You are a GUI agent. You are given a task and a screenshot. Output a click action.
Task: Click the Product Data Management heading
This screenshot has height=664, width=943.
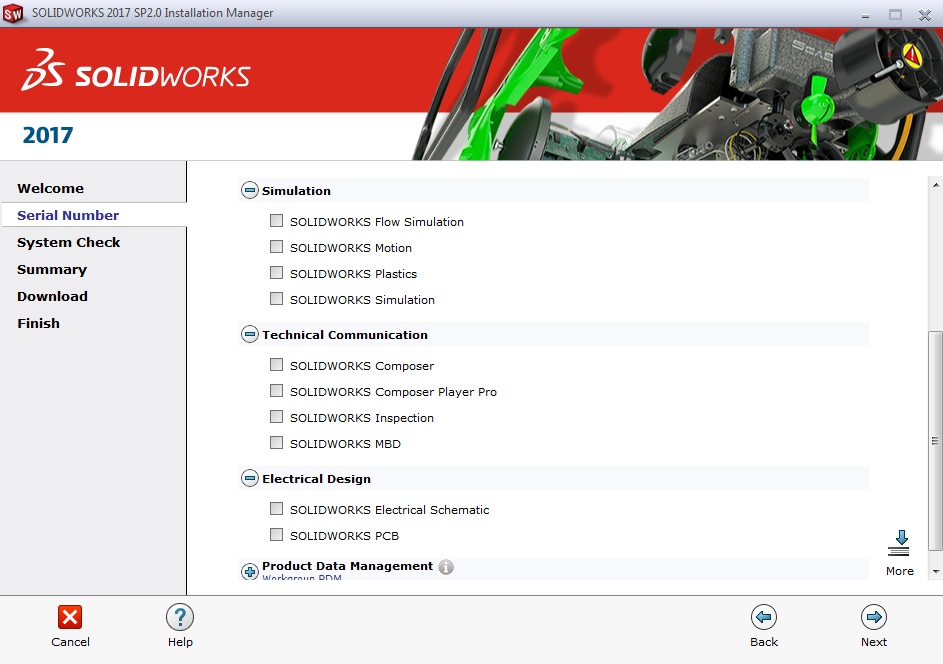pyautogui.click(x=347, y=566)
